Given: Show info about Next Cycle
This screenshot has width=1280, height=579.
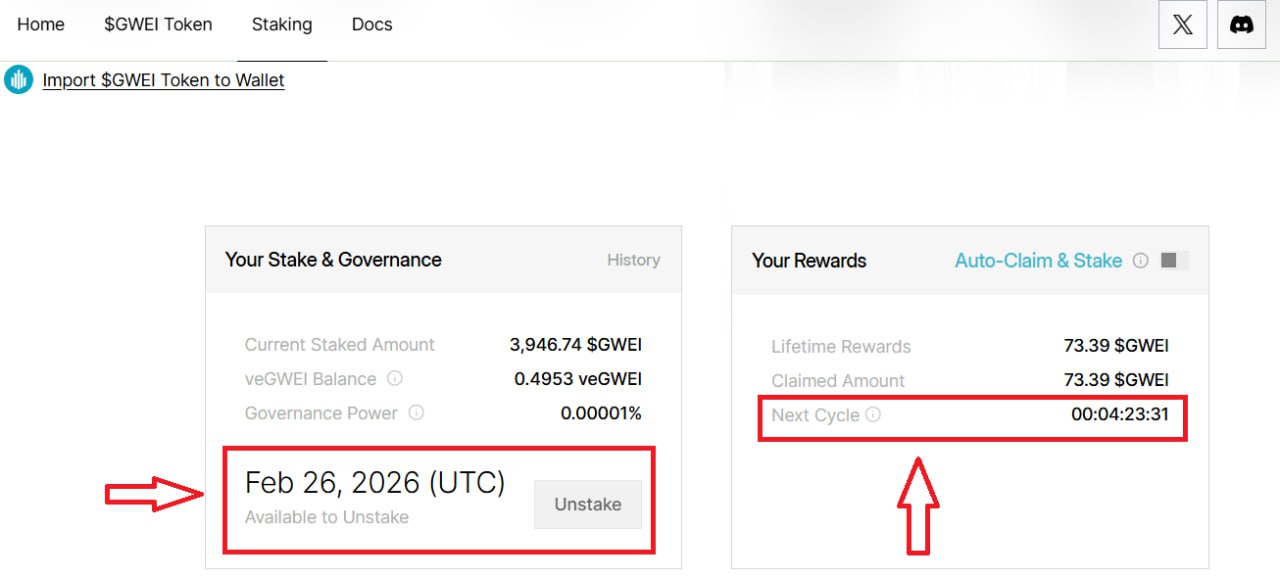Looking at the screenshot, I should tap(873, 414).
